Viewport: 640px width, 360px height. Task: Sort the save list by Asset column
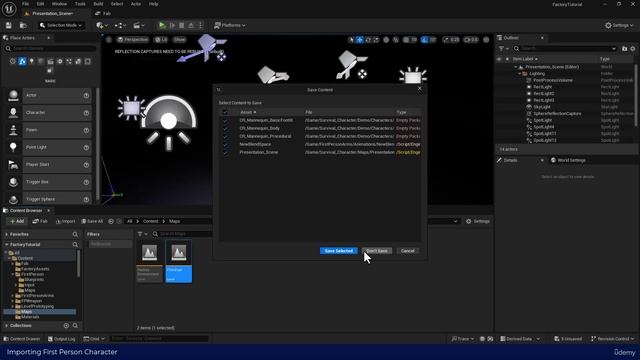pyautogui.click(x=248, y=112)
